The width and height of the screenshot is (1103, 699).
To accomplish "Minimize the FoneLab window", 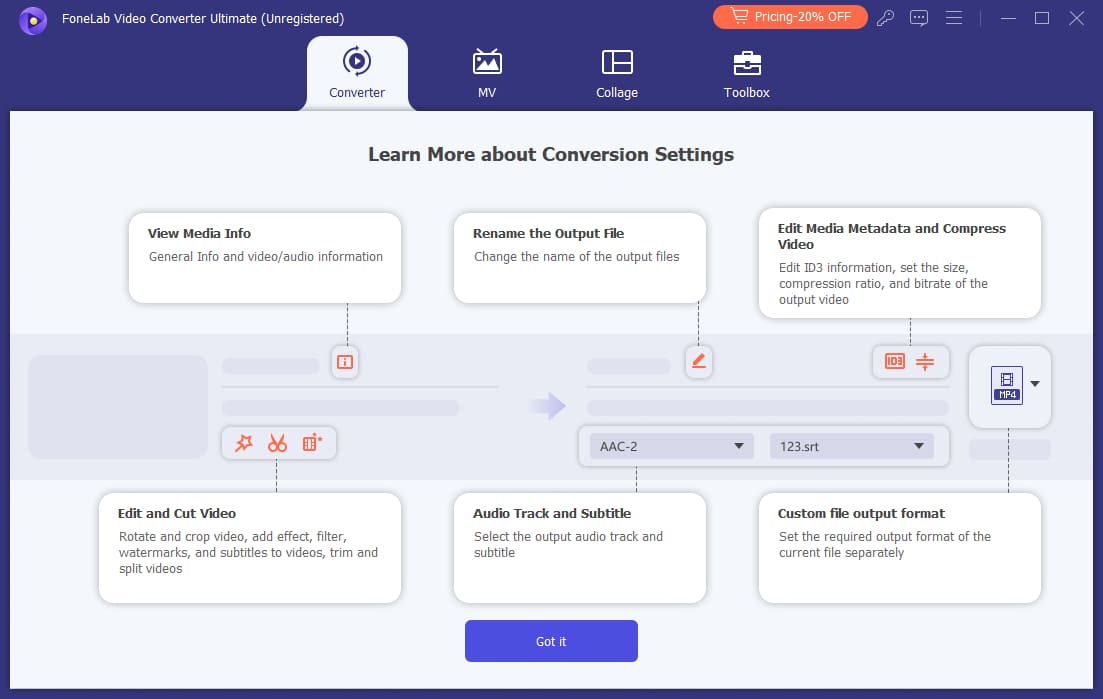I will coord(1008,18).
